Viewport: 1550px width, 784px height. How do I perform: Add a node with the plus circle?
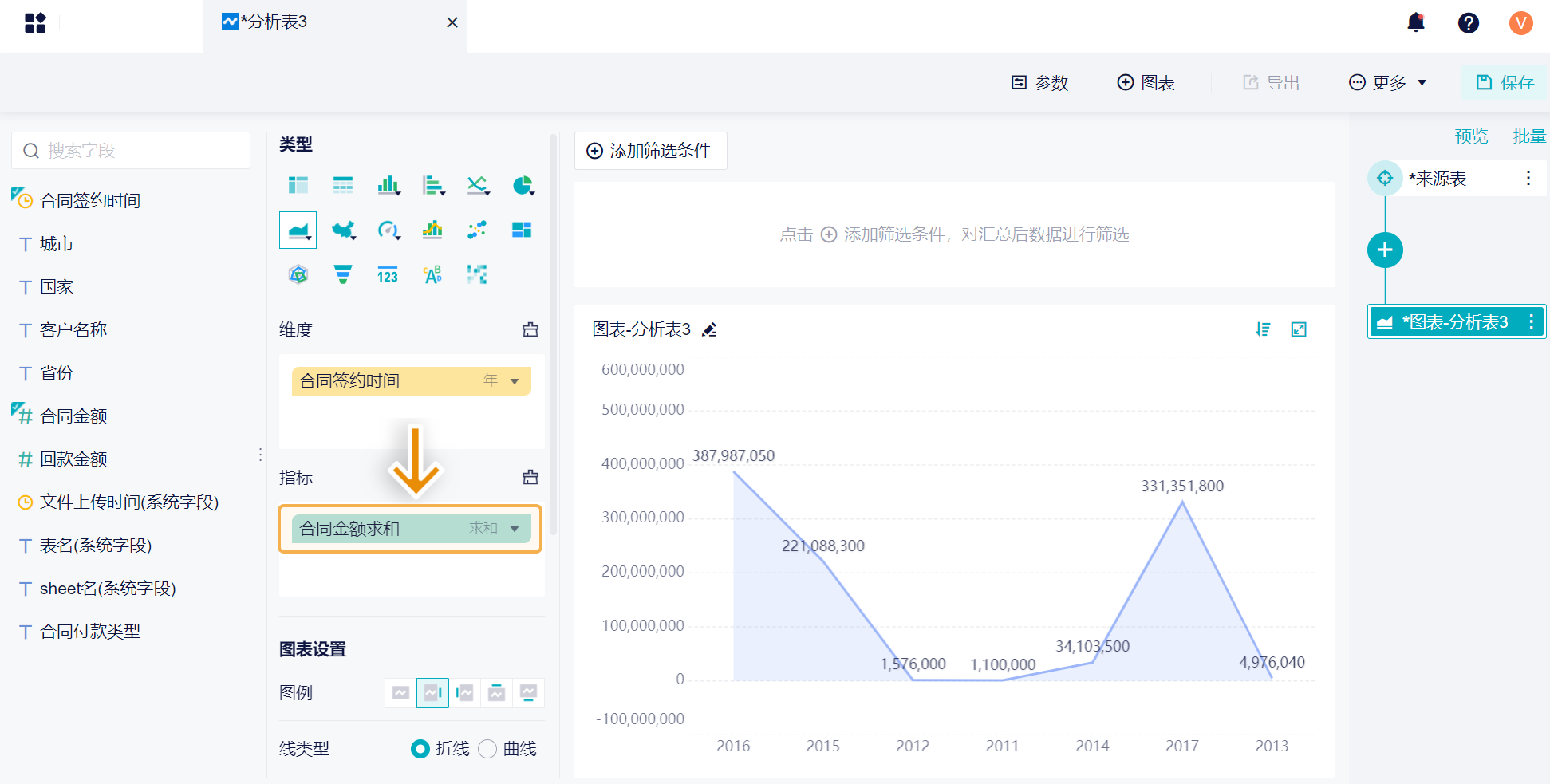pos(1386,250)
